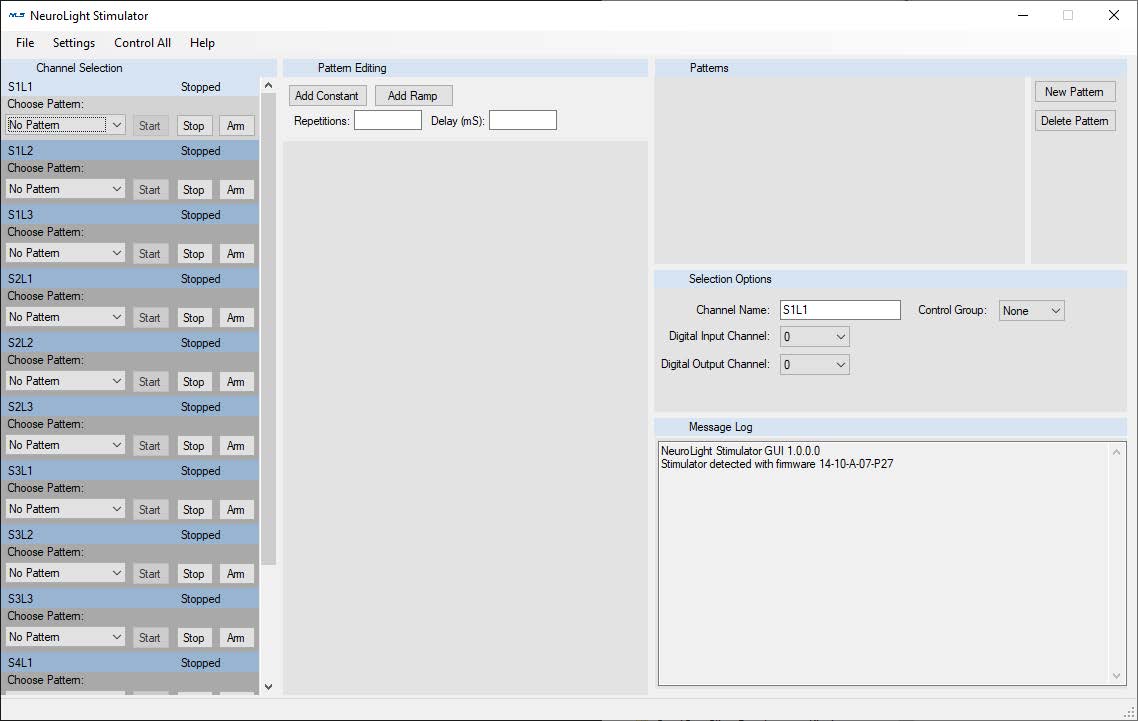
Task: Open the Control Group dropdown
Action: point(1031,311)
